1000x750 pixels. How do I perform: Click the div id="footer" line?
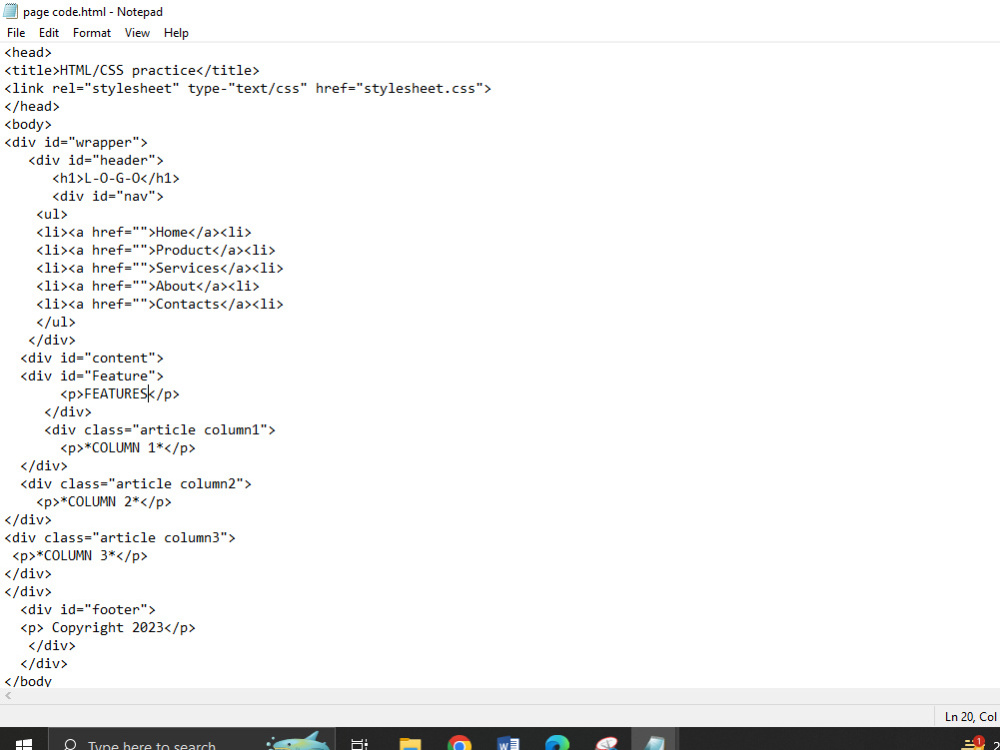(x=88, y=610)
